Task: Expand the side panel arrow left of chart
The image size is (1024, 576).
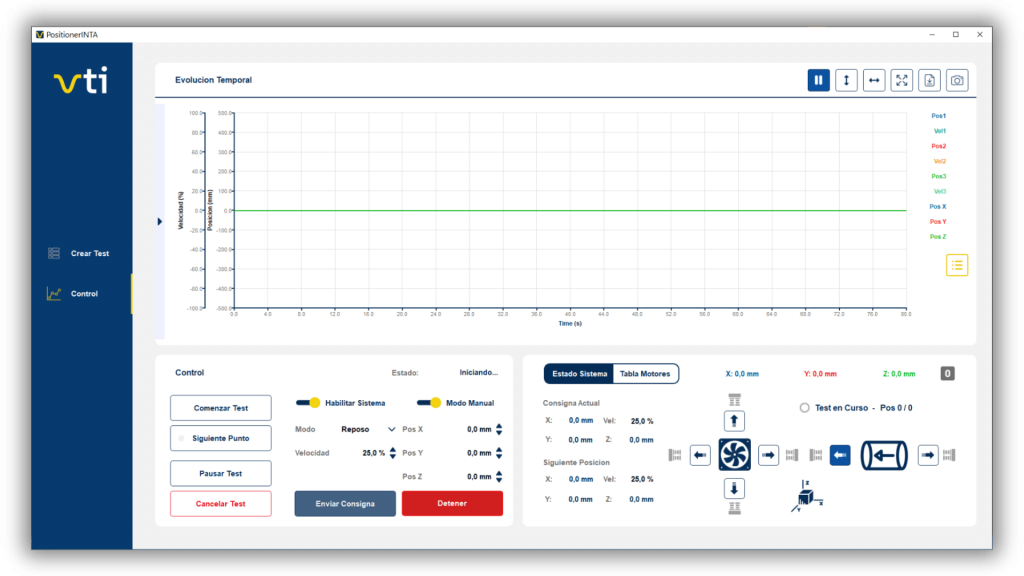Action: click(x=160, y=221)
